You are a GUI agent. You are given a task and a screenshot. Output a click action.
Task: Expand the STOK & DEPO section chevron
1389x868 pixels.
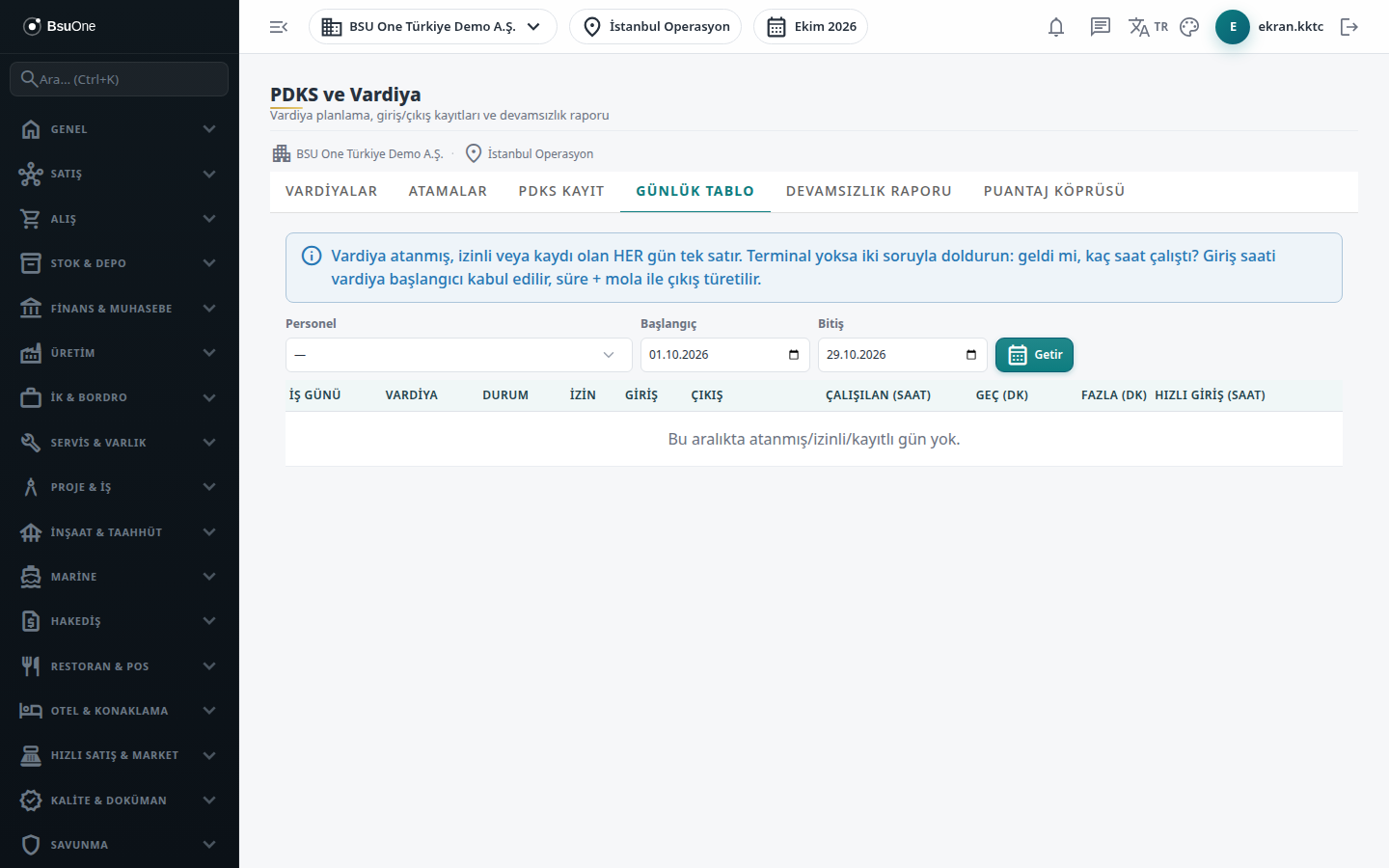pyautogui.click(x=209, y=263)
